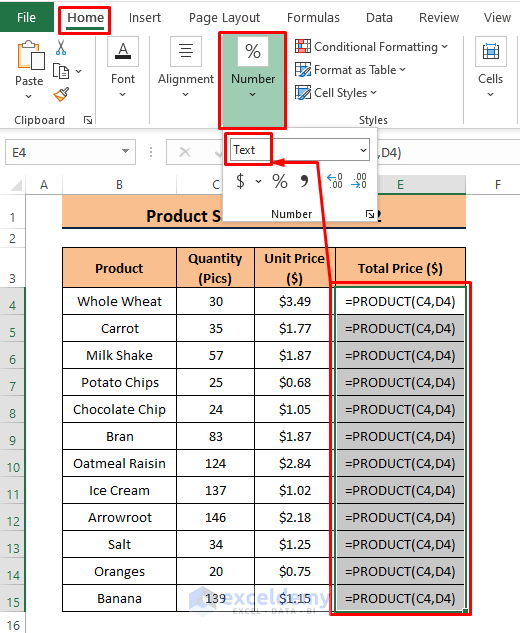Click Increase Decimal icon
Viewport: 520px width, 633px height.
pyautogui.click(x=335, y=181)
